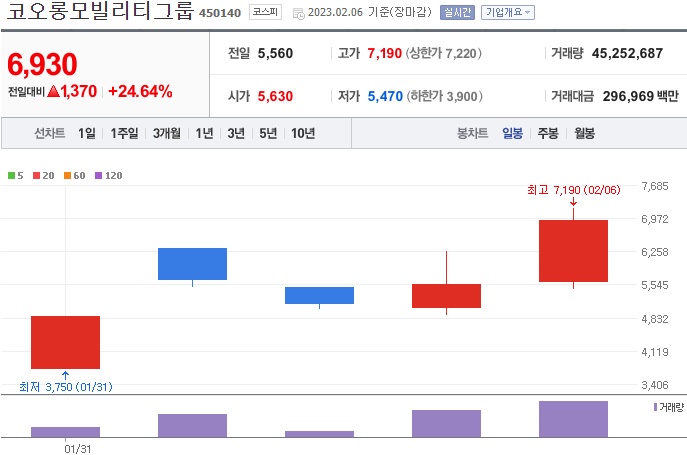Click the +24.64% change rate
The image size is (687, 455).
click(140, 91)
